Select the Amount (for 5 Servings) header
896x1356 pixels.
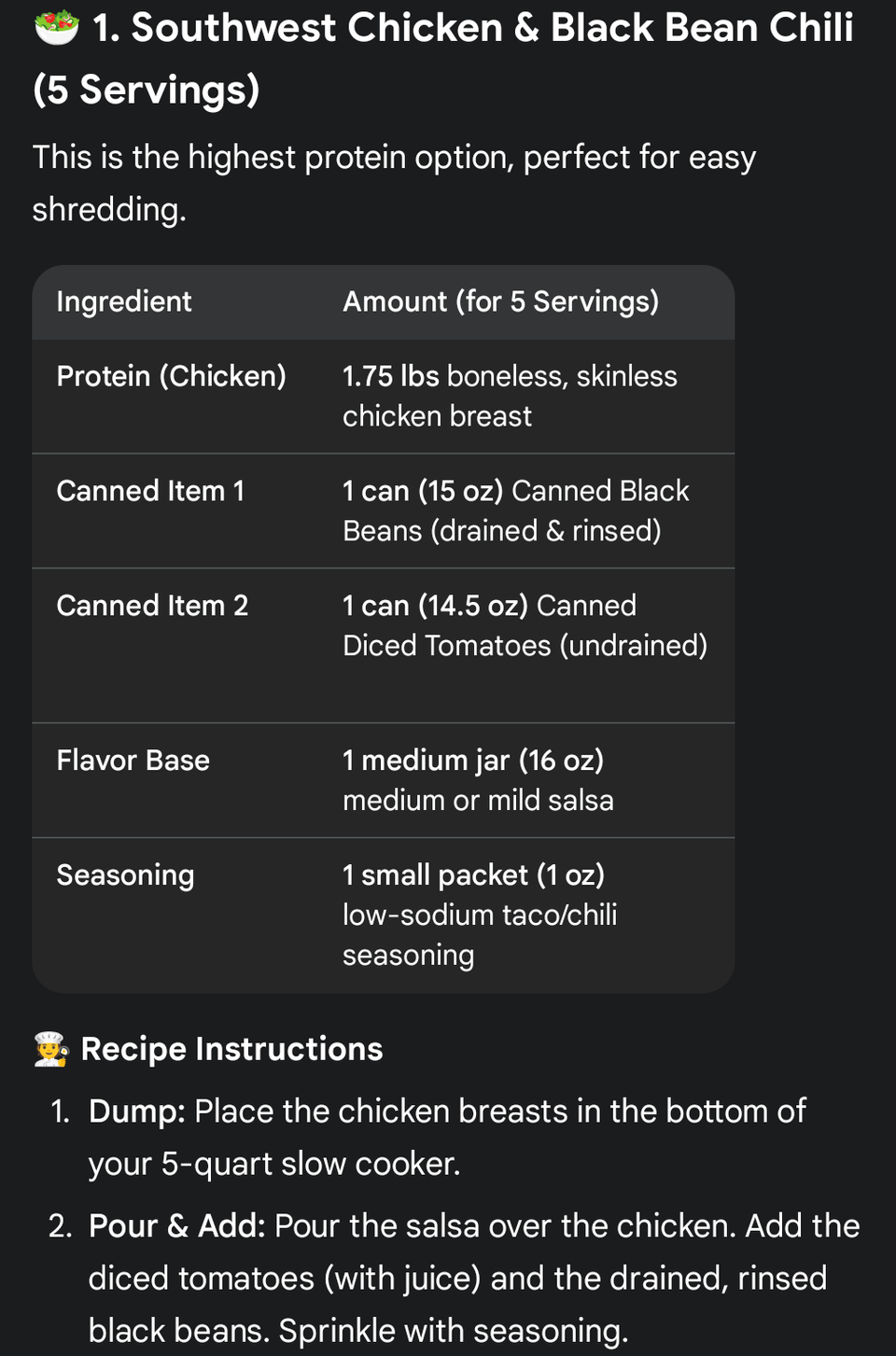coord(500,301)
